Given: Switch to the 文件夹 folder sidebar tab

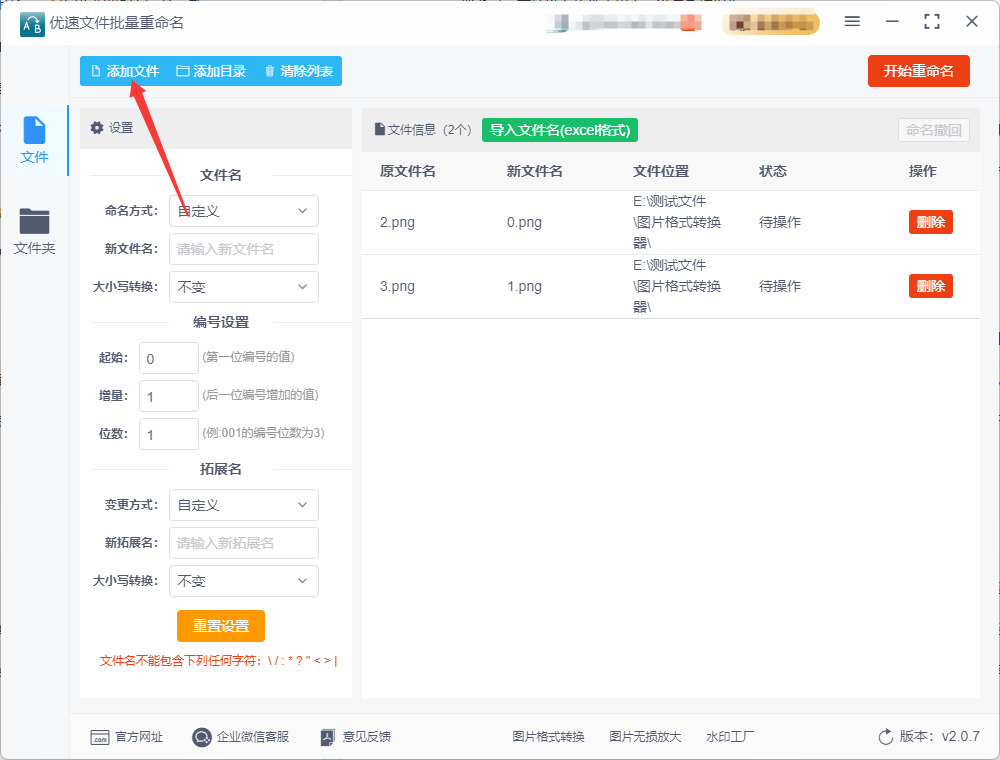Looking at the screenshot, I should [x=34, y=231].
